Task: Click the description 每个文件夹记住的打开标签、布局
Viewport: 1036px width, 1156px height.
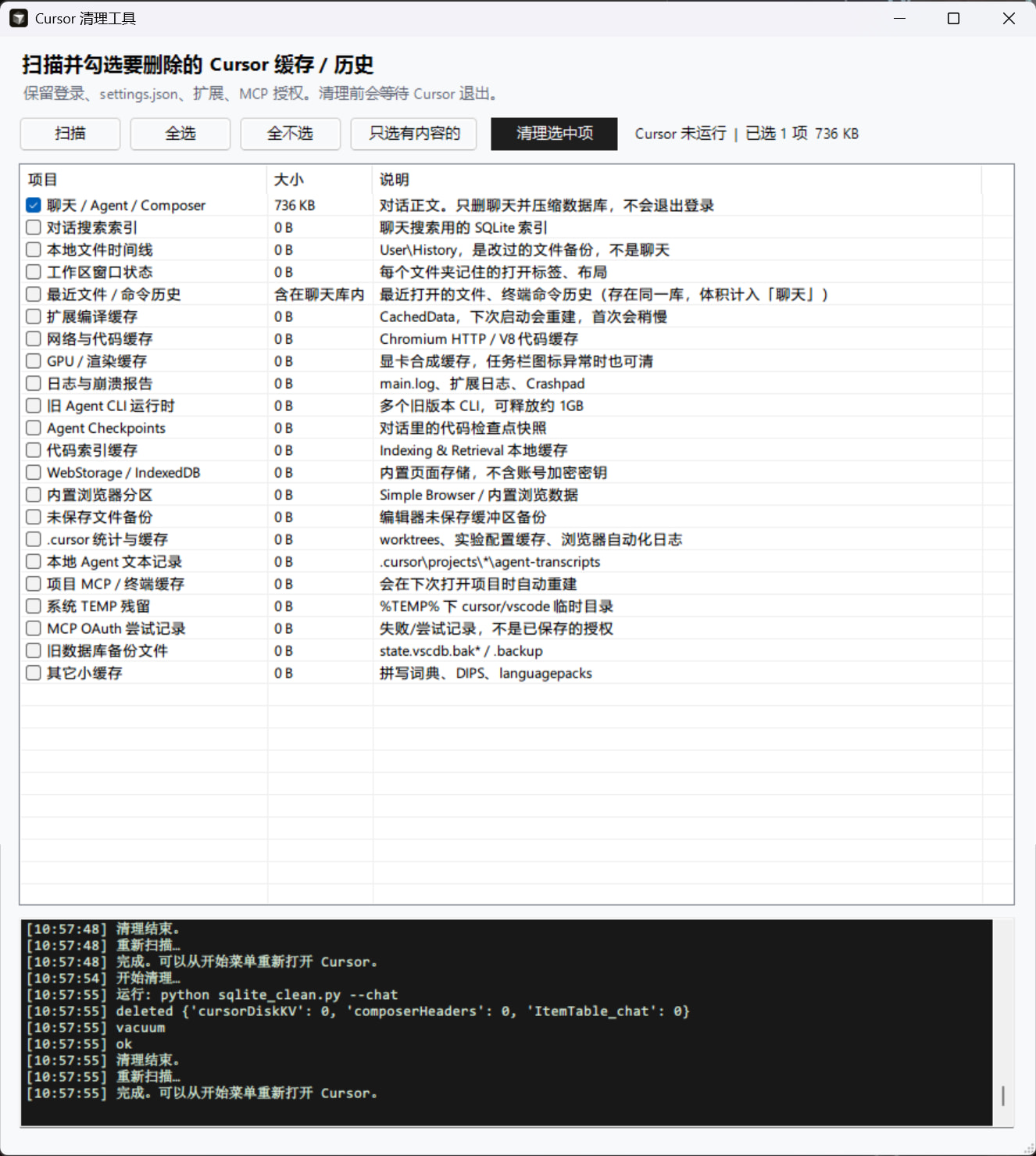Action: click(x=493, y=272)
